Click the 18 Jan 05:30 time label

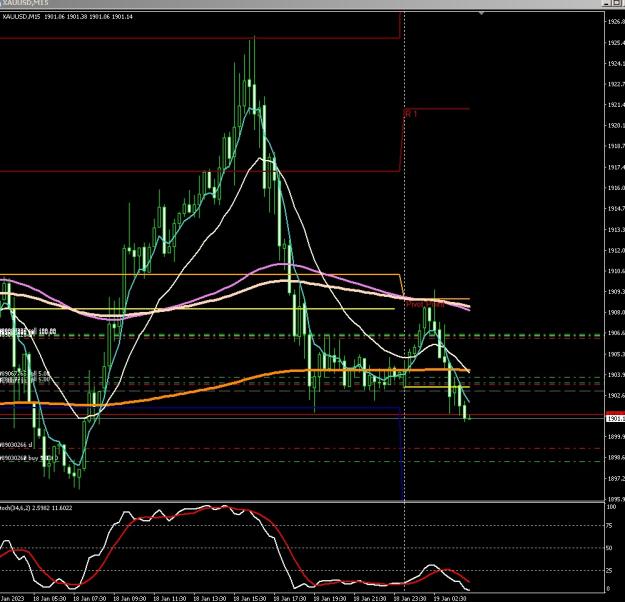[49, 598]
